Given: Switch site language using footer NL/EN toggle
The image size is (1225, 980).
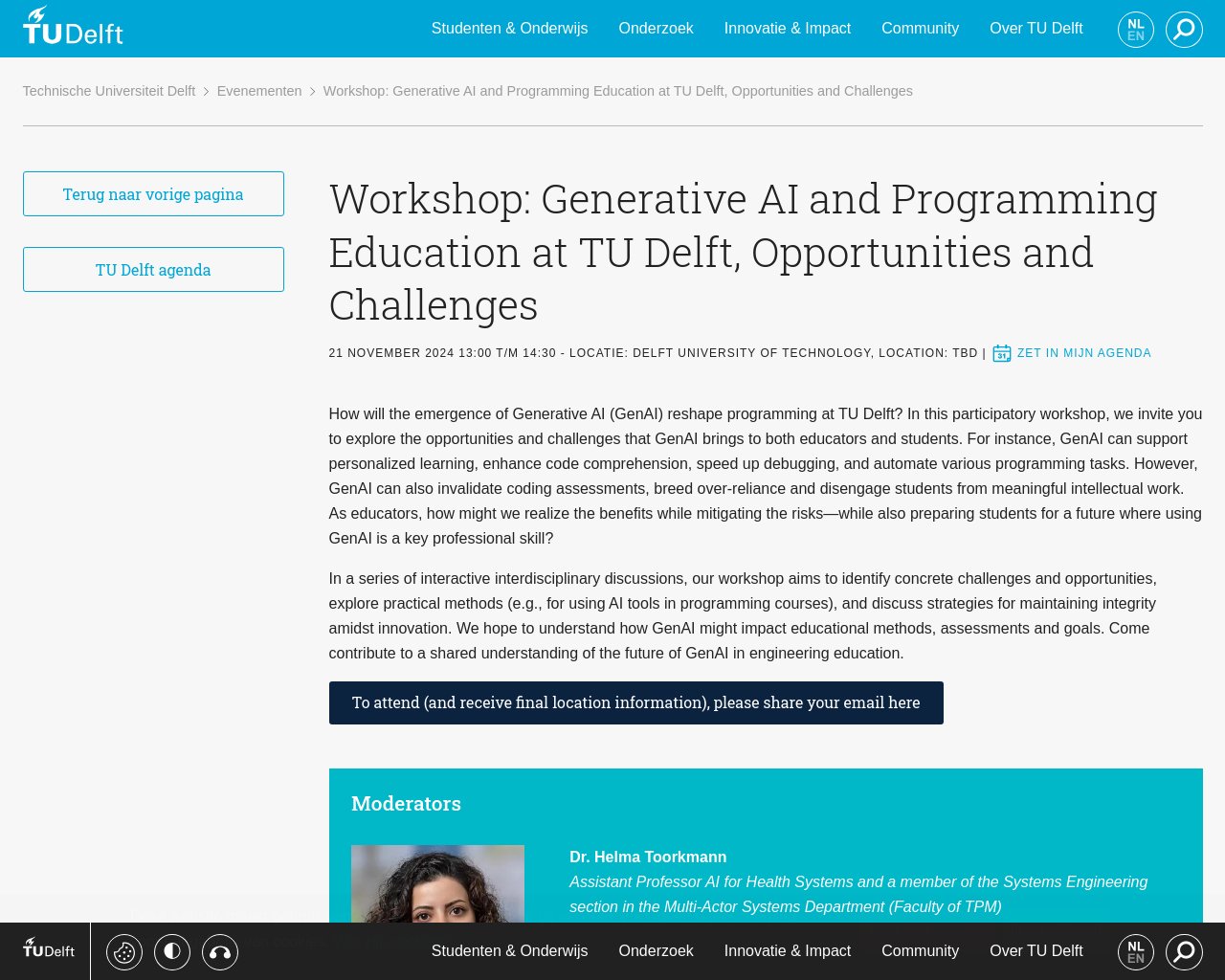Looking at the screenshot, I should (x=1135, y=951).
